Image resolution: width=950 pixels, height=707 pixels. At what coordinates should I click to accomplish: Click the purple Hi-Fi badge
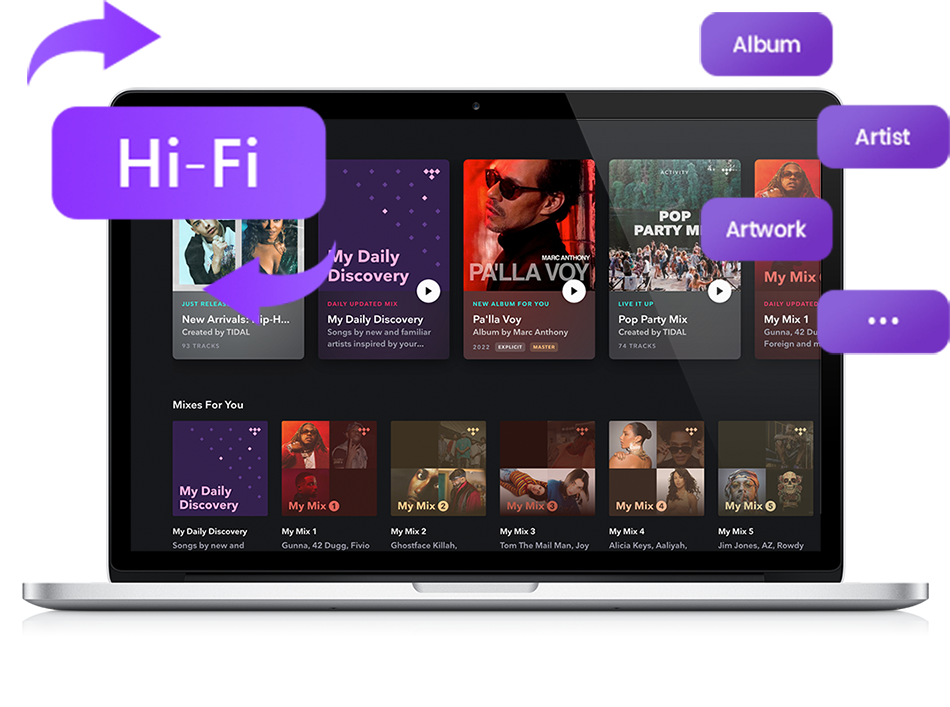point(188,162)
